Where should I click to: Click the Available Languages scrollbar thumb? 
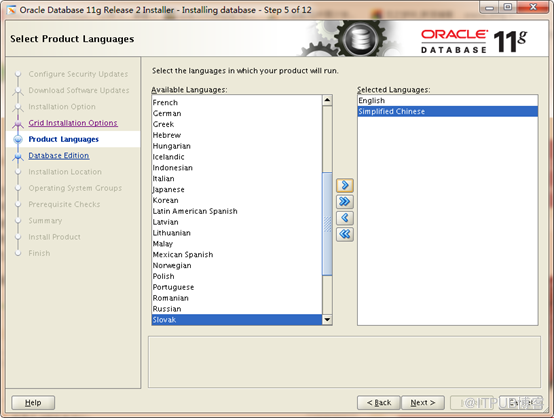point(327,224)
